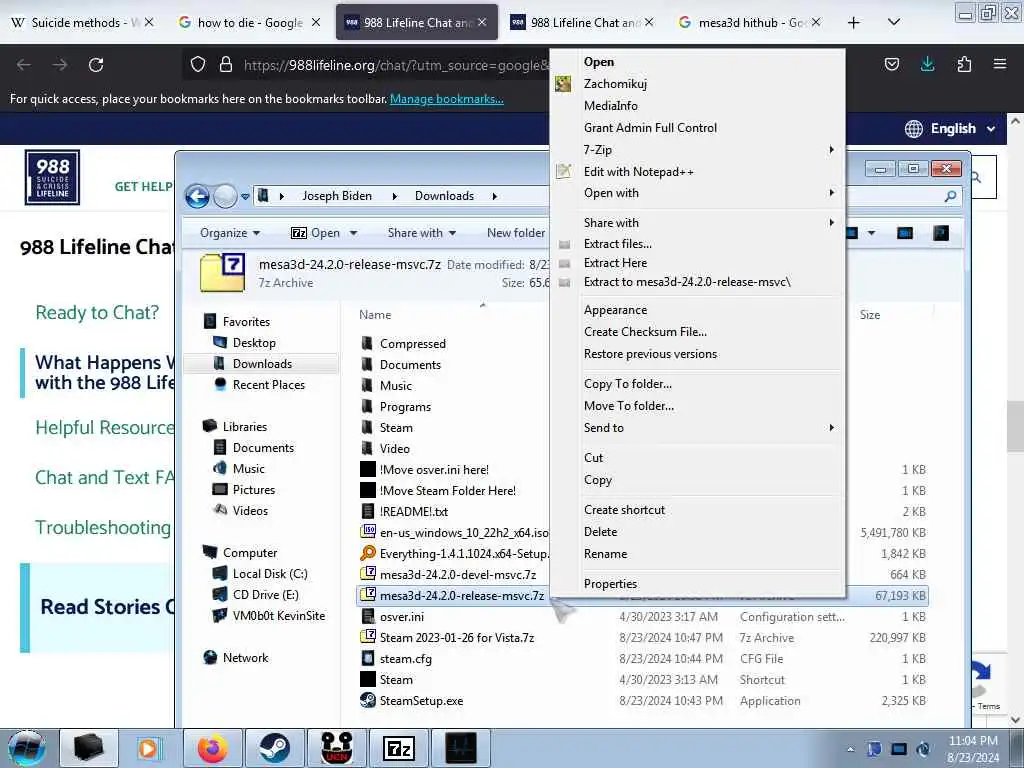Open the 7-Zip taskbar icon
Screen dimensions: 1024x768
(x=400, y=748)
